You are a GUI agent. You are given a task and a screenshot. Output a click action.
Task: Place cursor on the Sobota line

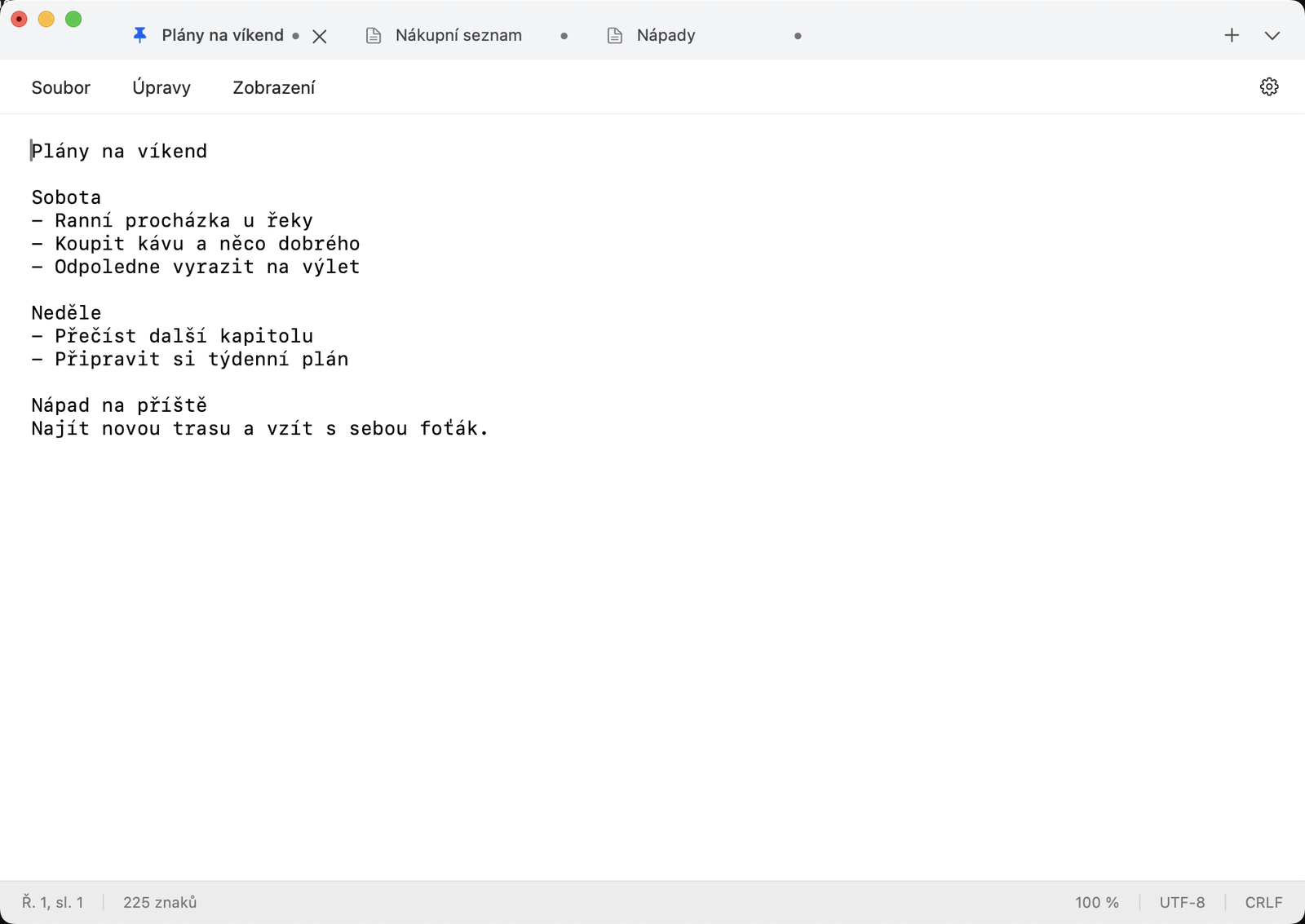click(x=66, y=197)
